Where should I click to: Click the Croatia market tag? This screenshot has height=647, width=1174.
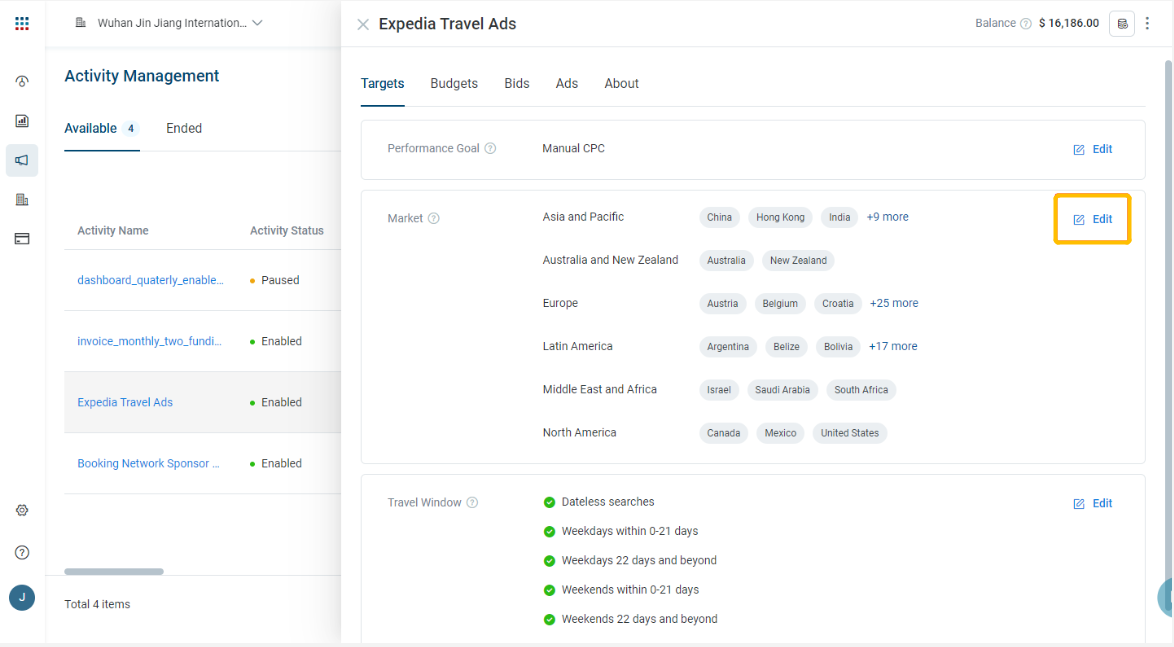pos(838,304)
